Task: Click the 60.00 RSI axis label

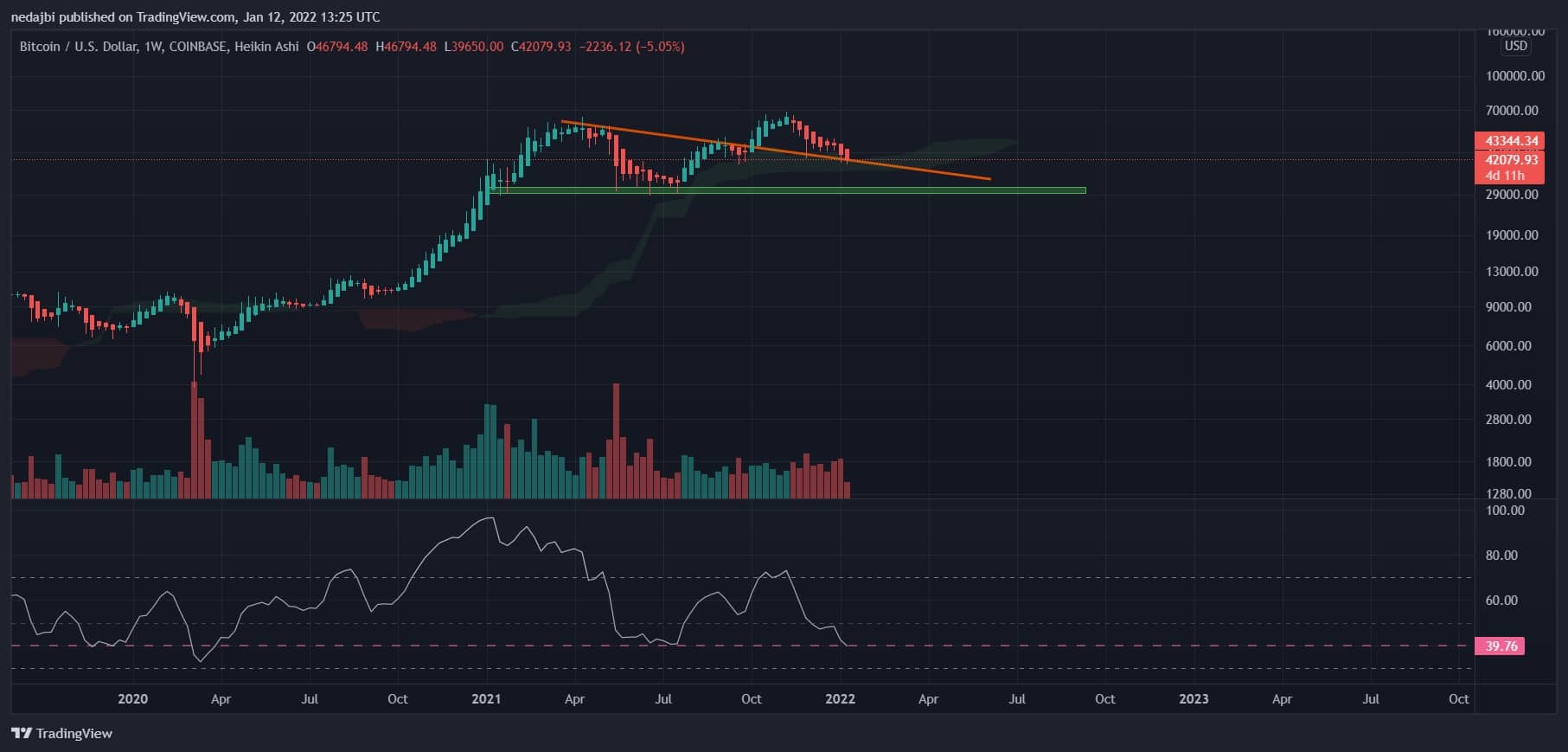Action: [1502, 601]
